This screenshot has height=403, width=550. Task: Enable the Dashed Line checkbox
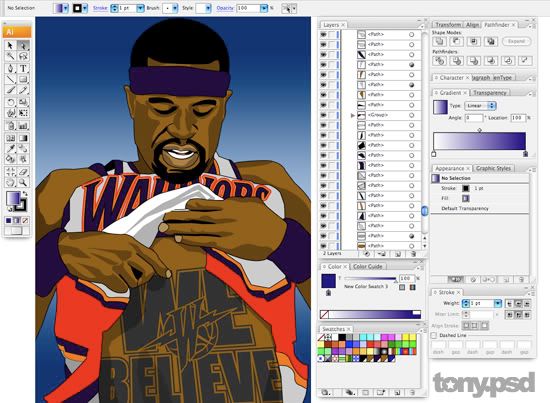tap(434, 336)
